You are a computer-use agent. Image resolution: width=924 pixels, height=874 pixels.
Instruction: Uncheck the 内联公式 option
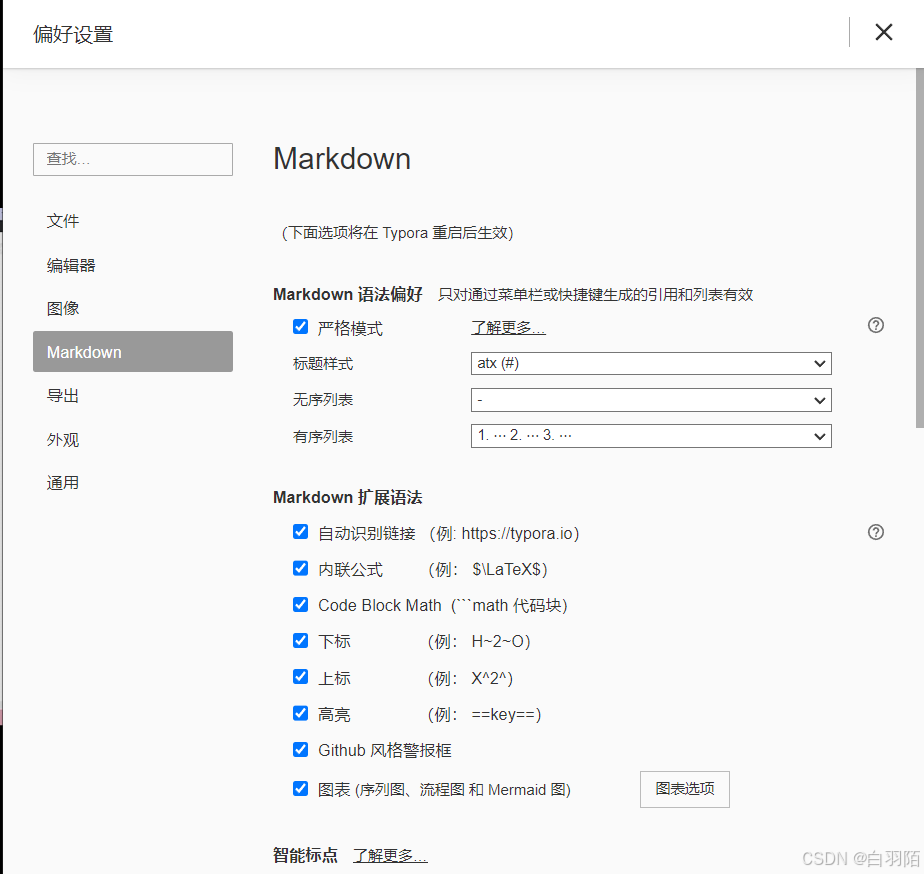coord(300,568)
